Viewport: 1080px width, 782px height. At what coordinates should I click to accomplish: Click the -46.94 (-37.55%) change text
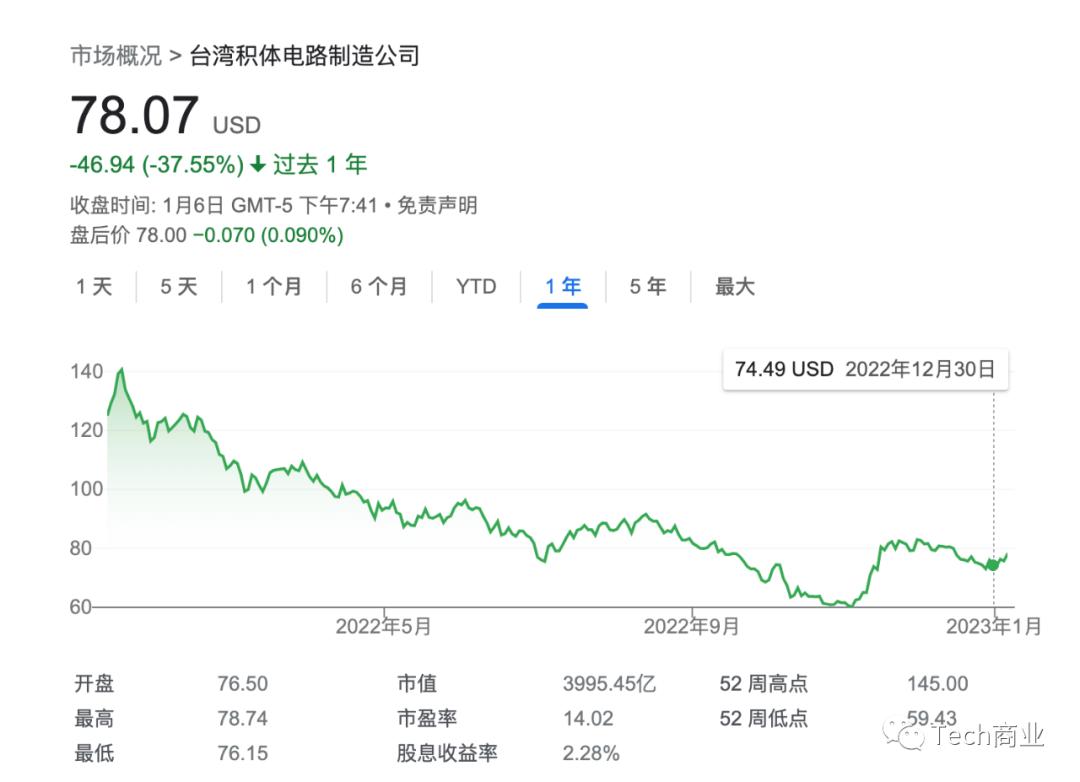click(157, 165)
